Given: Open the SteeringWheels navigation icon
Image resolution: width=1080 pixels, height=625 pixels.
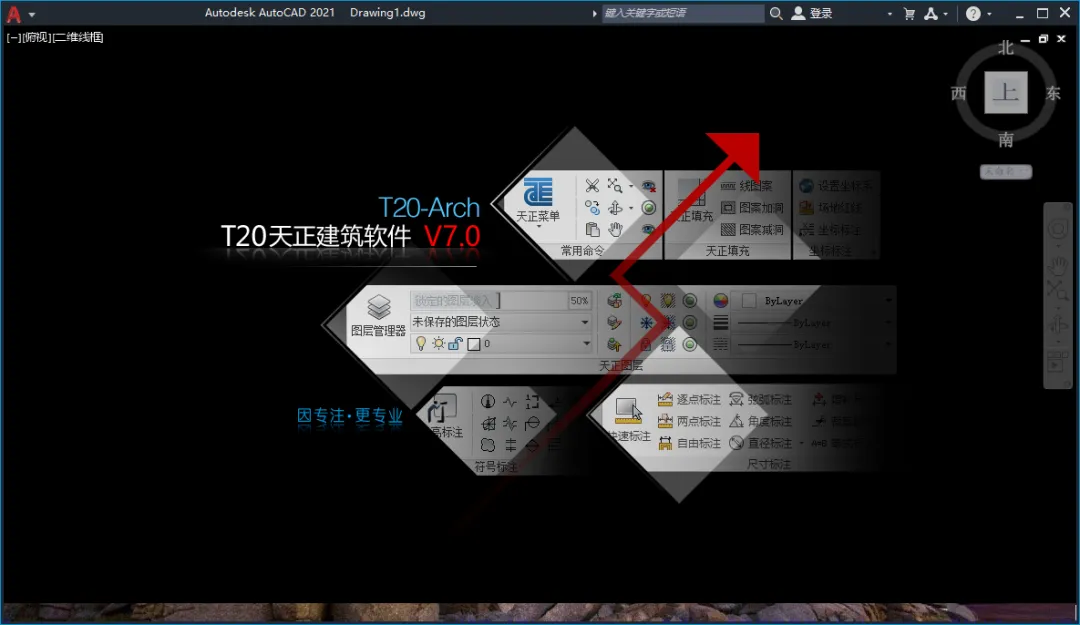Looking at the screenshot, I should [x=1058, y=229].
